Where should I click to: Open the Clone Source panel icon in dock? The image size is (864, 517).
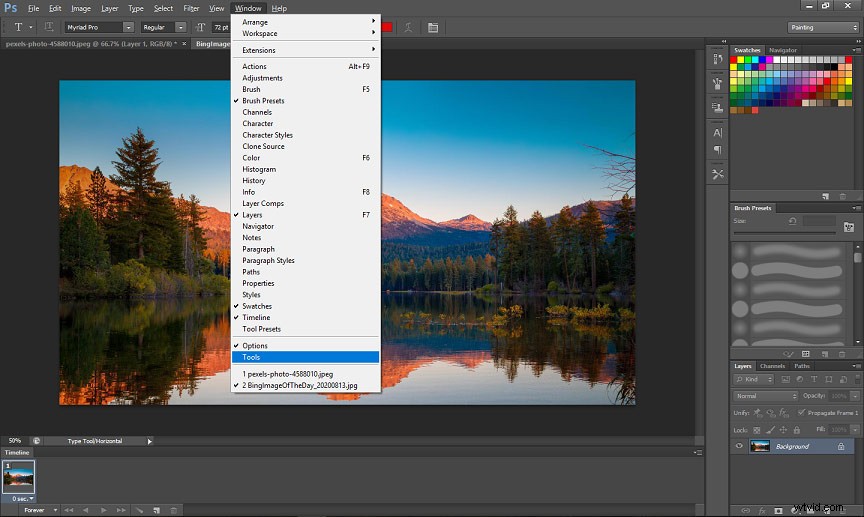point(717,107)
